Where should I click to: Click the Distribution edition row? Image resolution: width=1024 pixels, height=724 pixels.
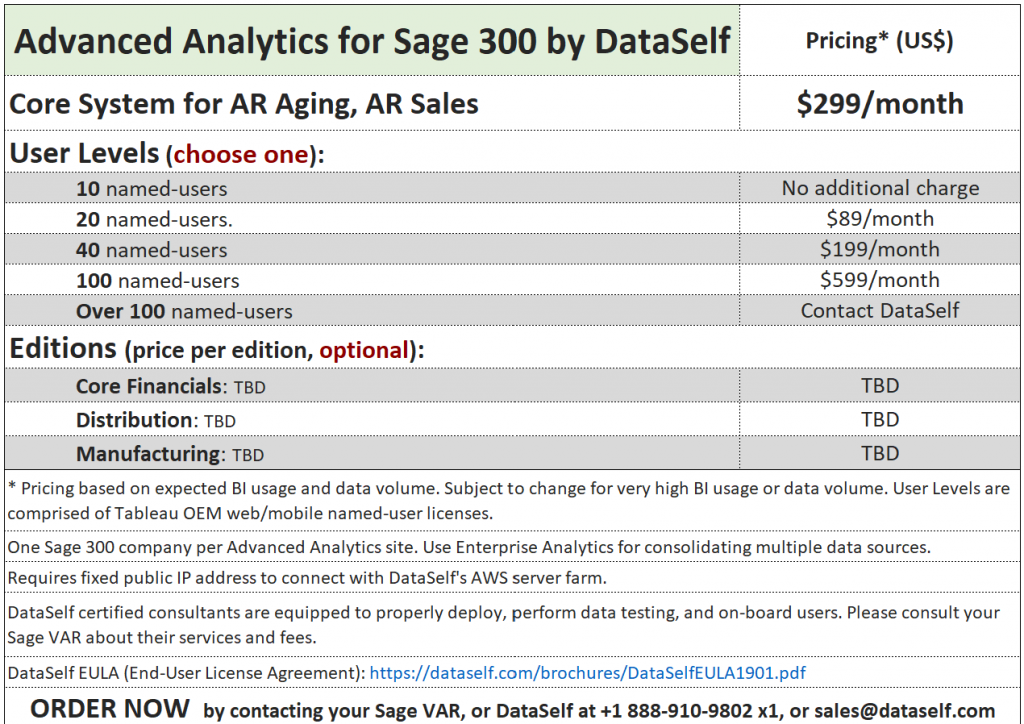[x=156, y=420]
